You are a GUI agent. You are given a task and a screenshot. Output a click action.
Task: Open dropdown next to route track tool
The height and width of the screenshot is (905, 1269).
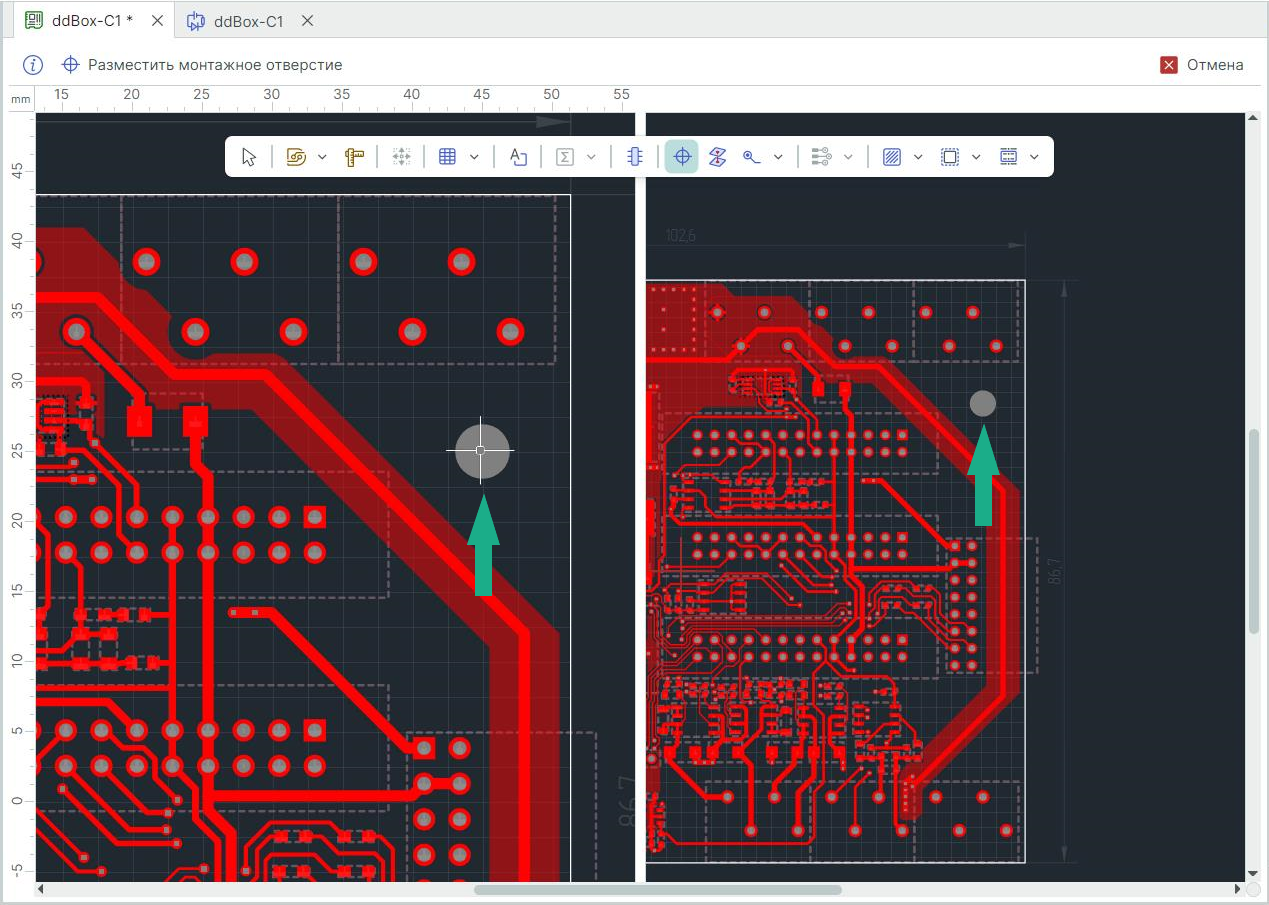click(322, 157)
